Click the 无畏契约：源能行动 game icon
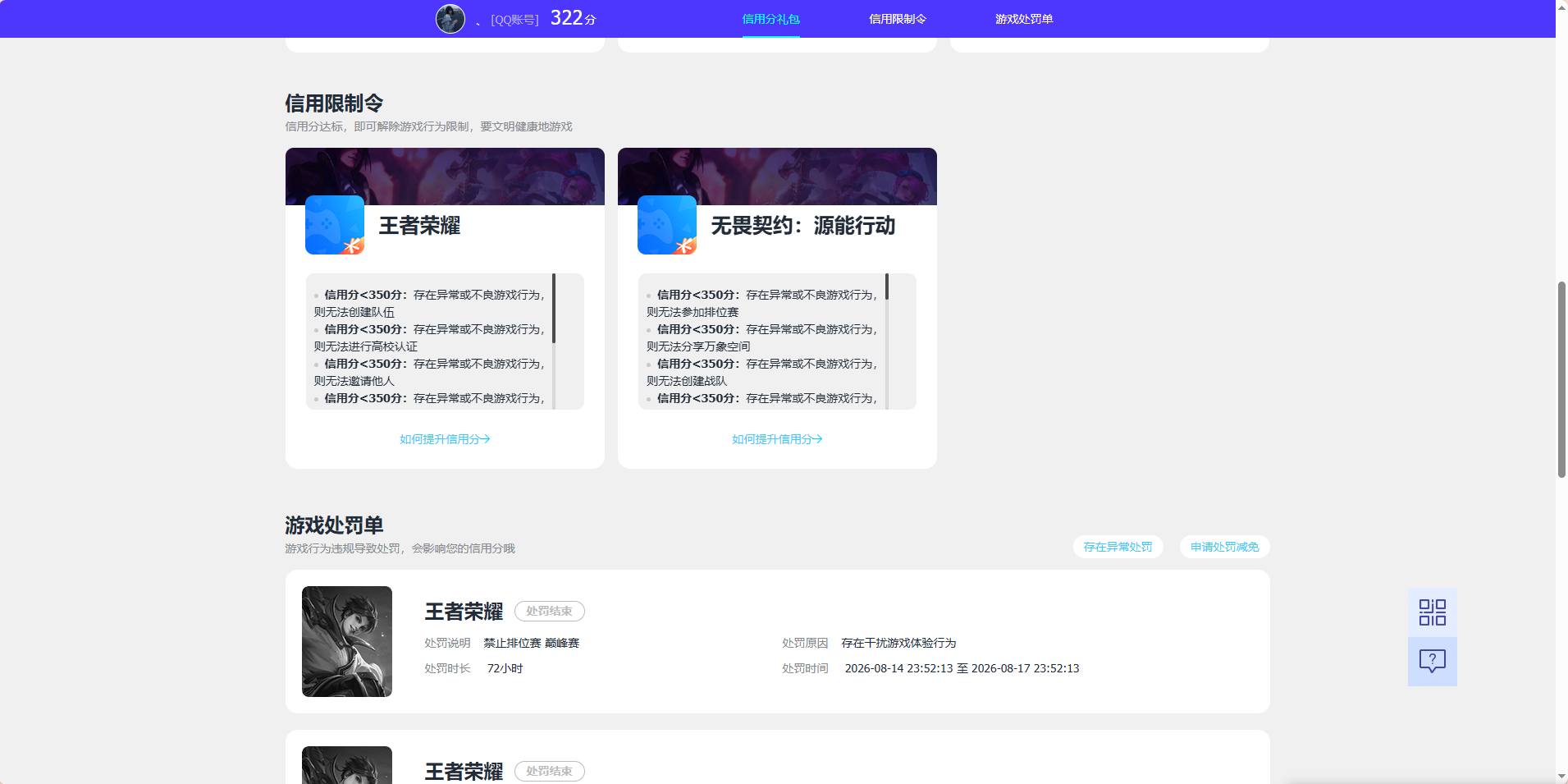 667,225
